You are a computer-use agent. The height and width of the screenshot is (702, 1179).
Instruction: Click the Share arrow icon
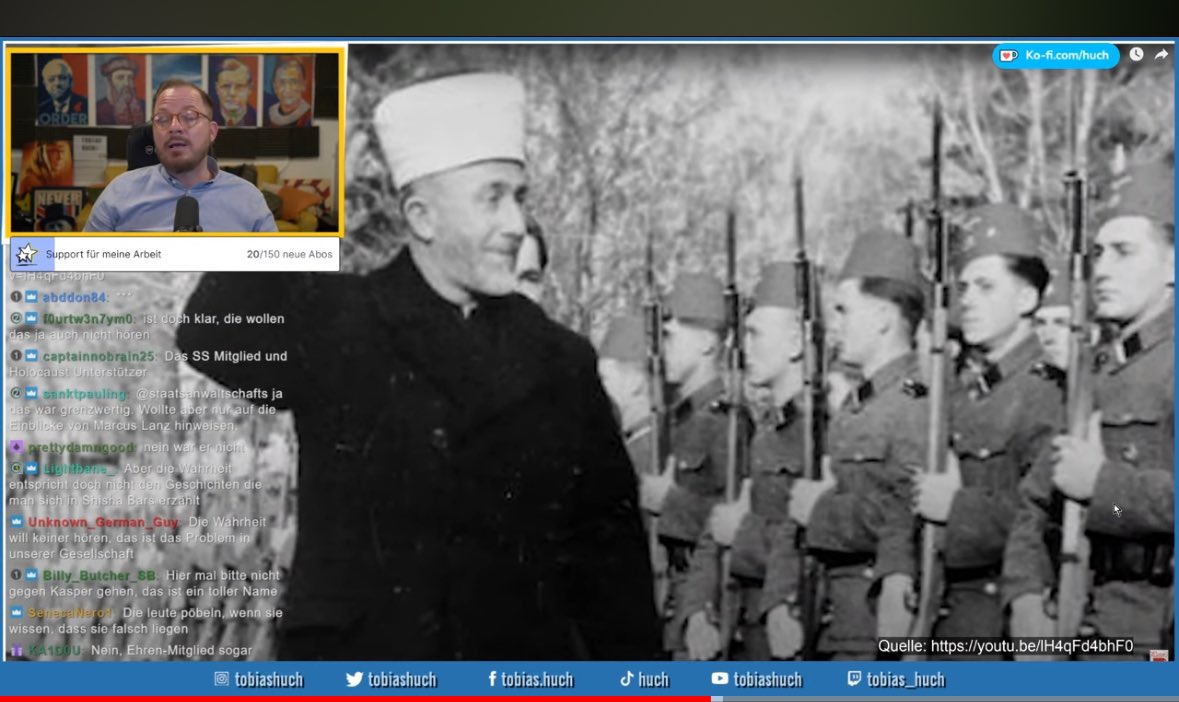(1162, 54)
